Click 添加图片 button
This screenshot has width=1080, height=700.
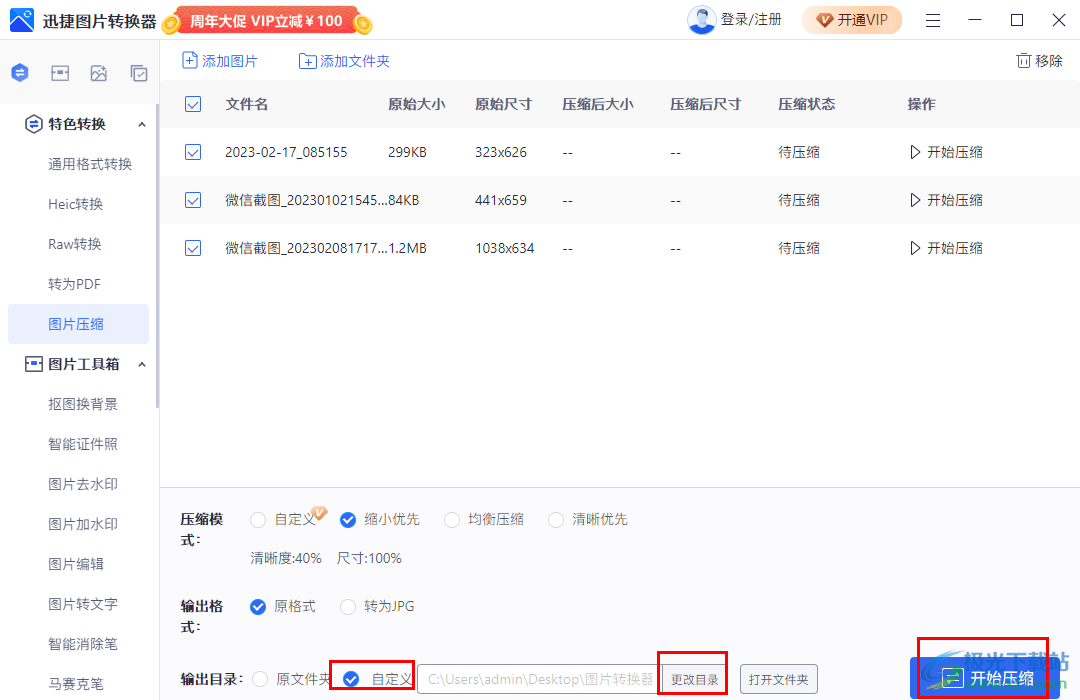tap(219, 61)
